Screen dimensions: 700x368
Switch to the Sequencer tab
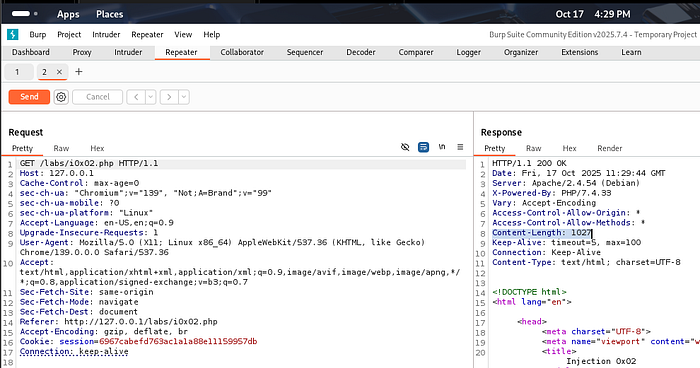coord(305,52)
